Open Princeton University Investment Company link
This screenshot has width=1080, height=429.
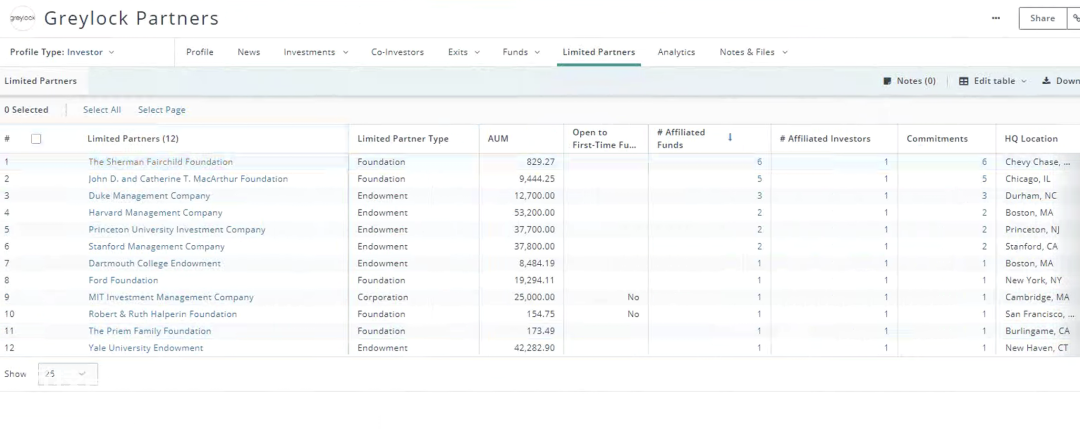(176, 229)
